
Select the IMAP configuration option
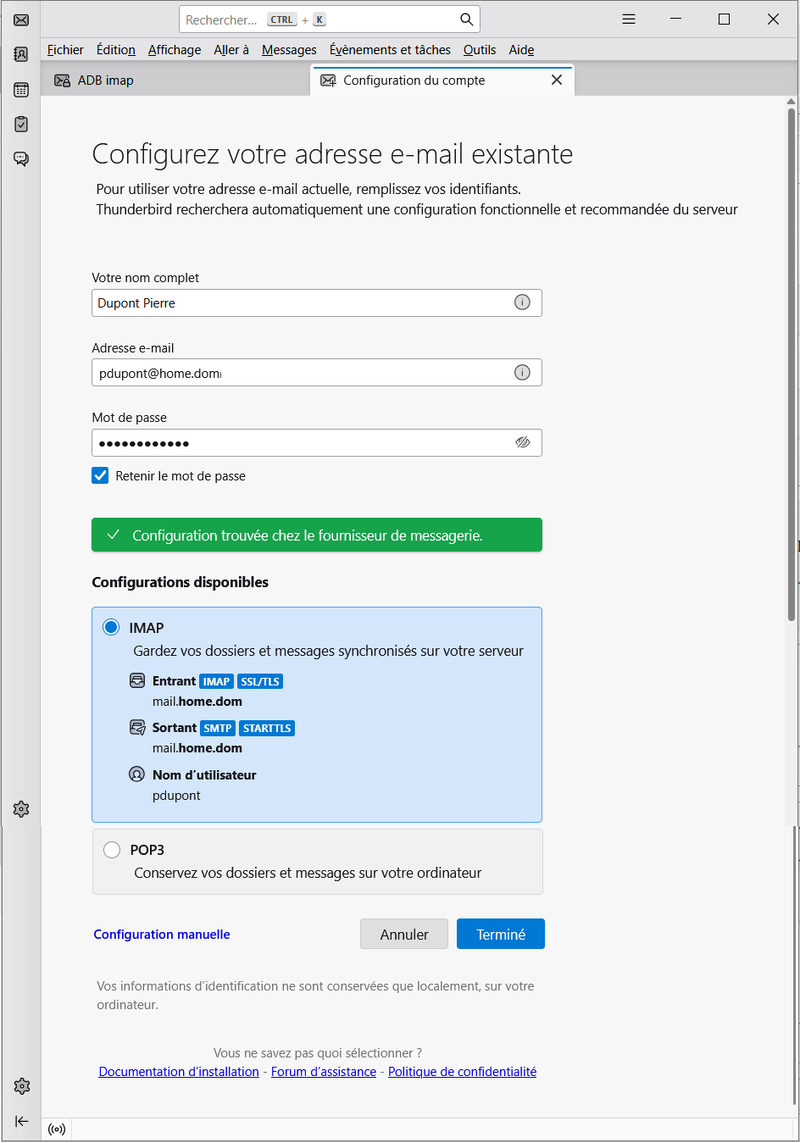111,628
